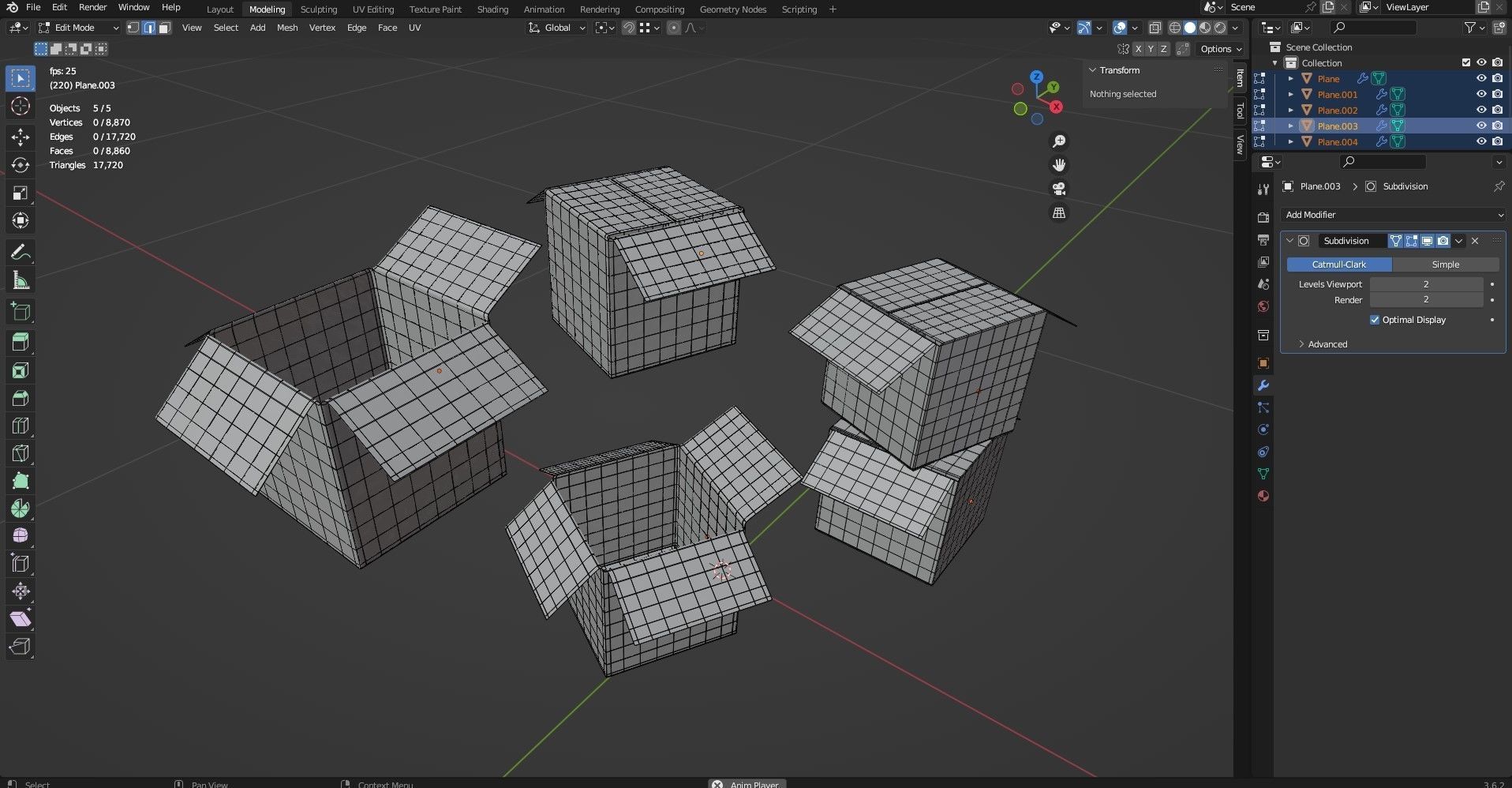Adjust the Levels Viewport slider field
This screenshot has height=788, width=1512.
pos(1426,284)
